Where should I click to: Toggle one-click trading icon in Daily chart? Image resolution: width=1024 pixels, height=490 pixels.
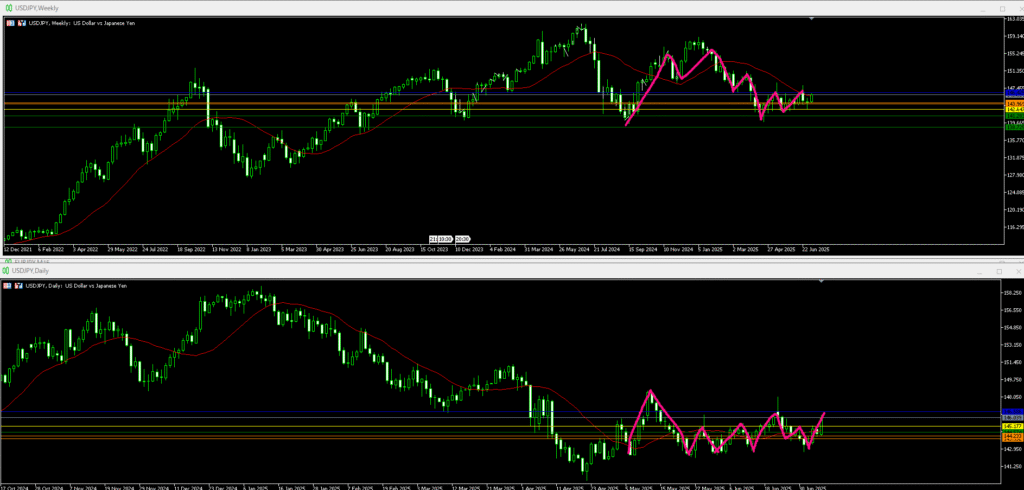click(8, 286)
